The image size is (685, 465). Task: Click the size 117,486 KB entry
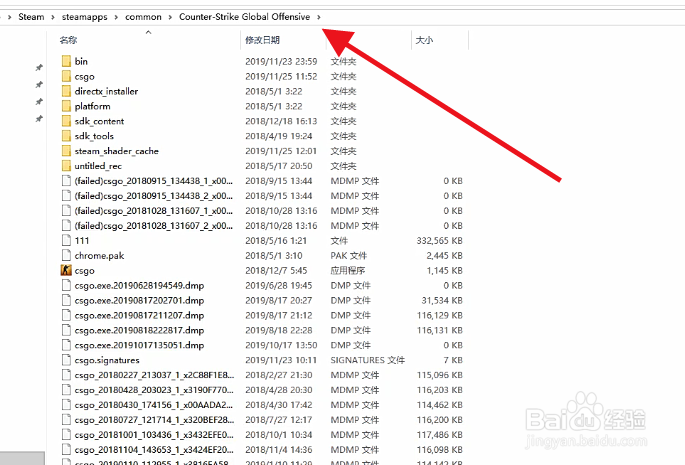[439, 434]
